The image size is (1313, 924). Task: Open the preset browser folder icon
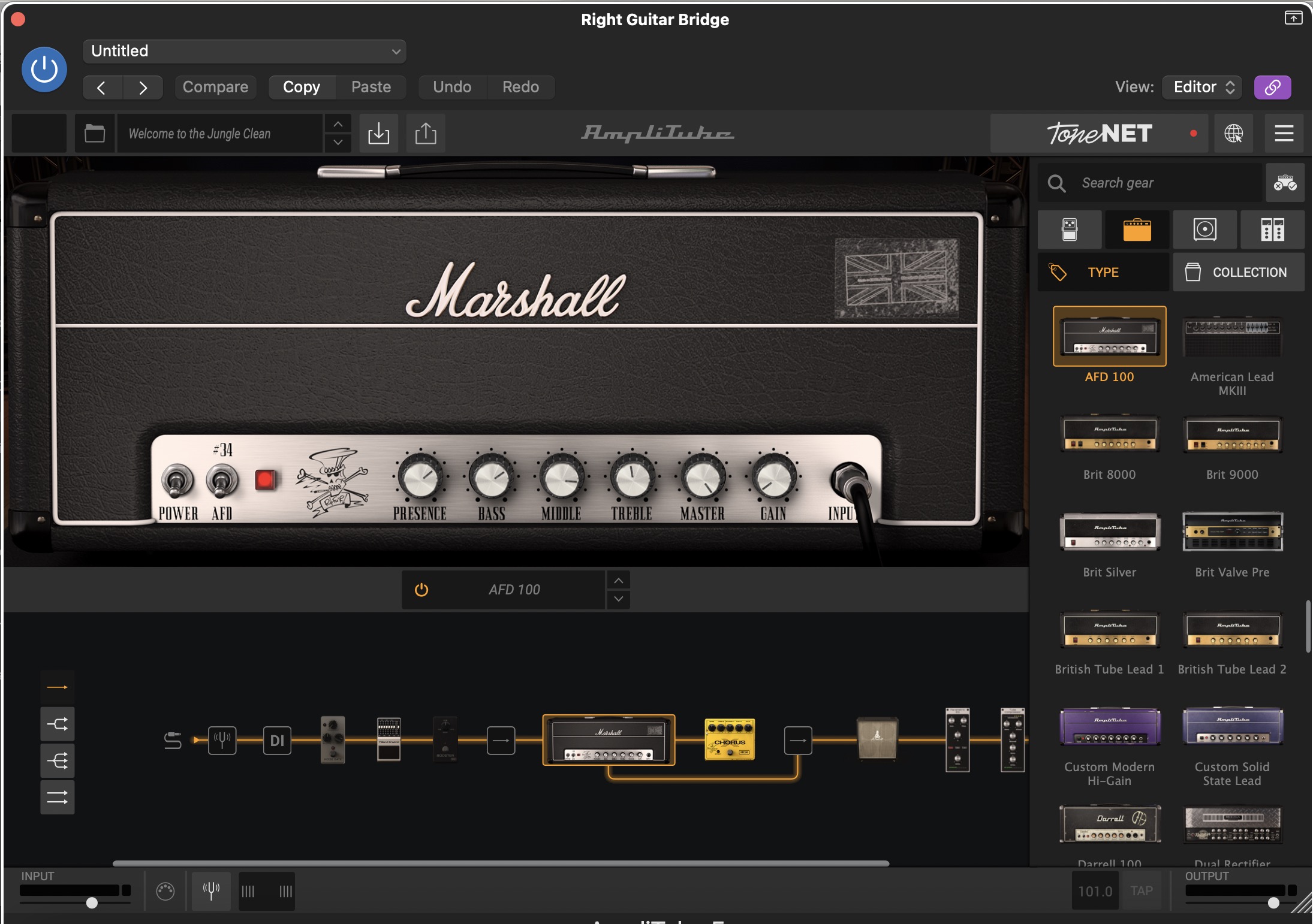[95, 133]
